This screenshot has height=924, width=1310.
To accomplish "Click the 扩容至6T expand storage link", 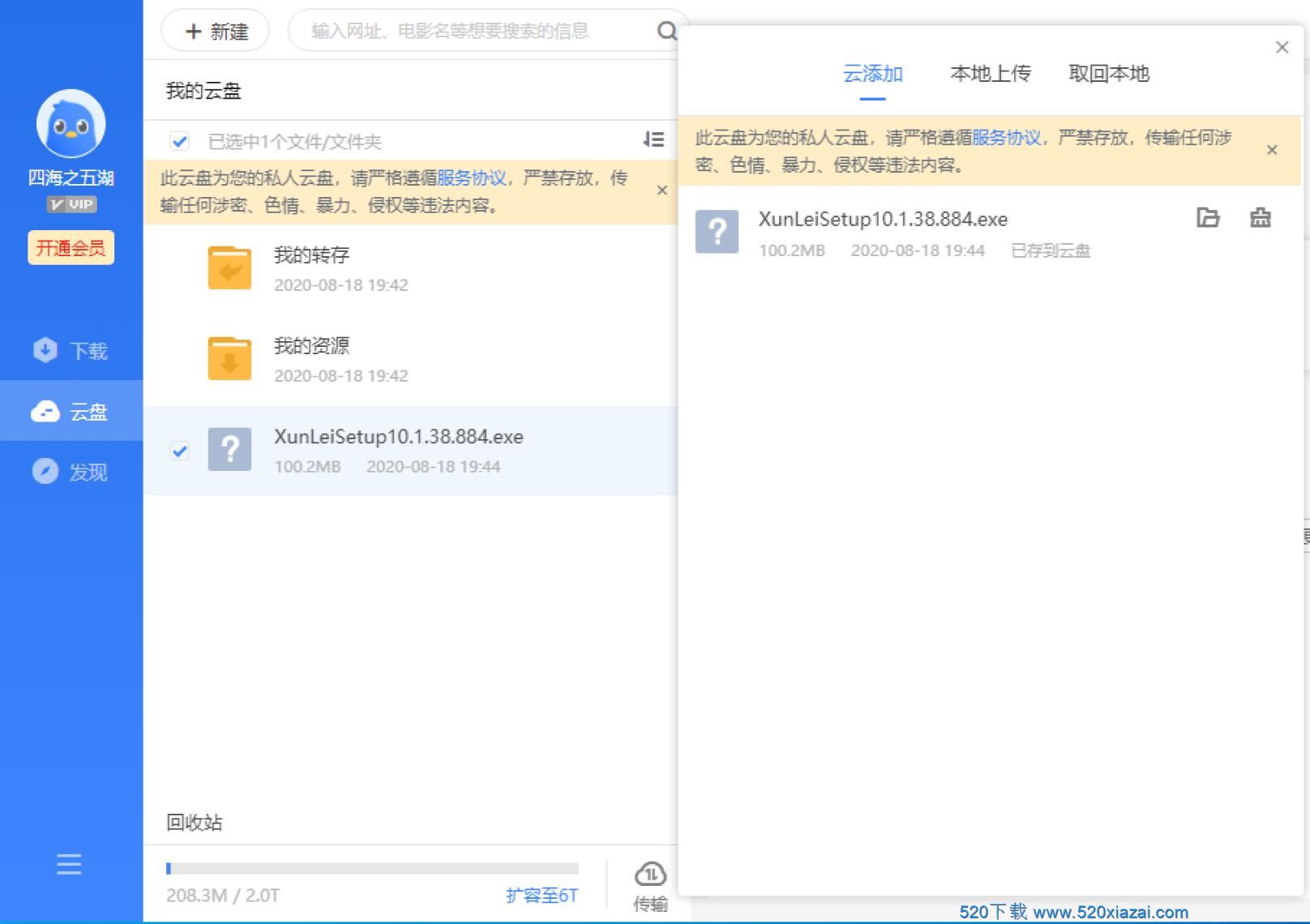I will (x=542, y=896).
